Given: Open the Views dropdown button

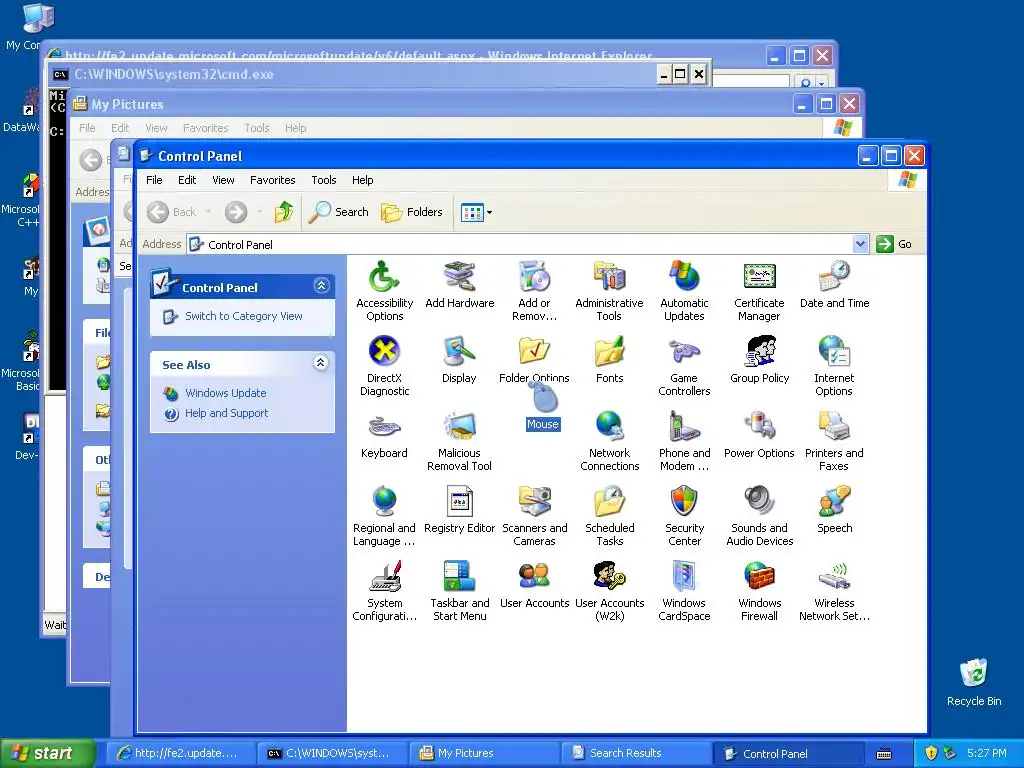Looking at the screenshot, I should pos(476,212).
